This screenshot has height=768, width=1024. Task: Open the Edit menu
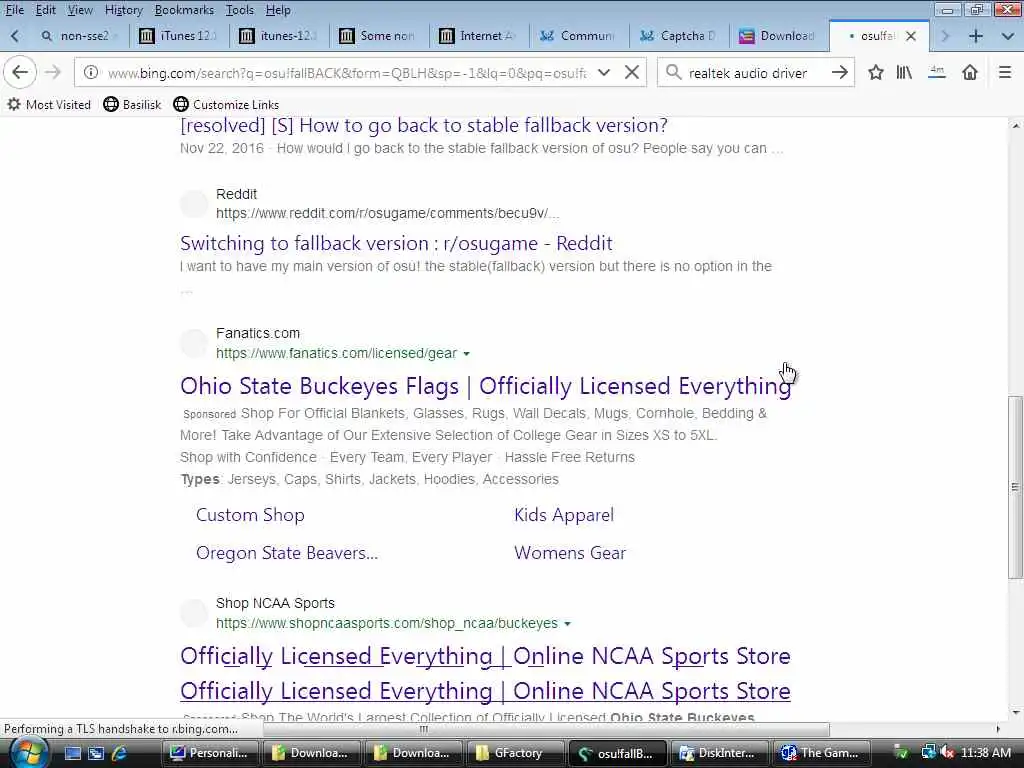[x=46, y=10]
